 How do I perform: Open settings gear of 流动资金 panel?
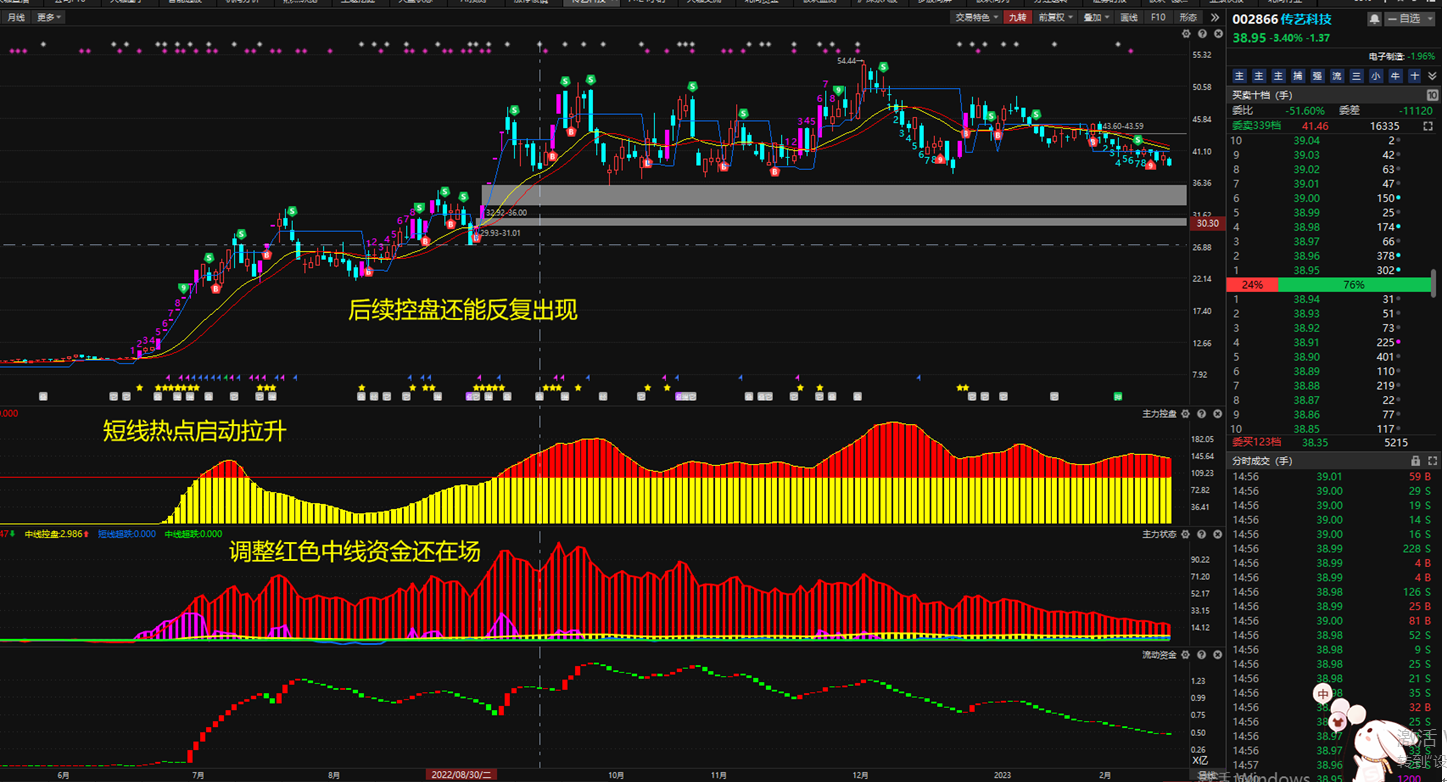pos(1187,655)
